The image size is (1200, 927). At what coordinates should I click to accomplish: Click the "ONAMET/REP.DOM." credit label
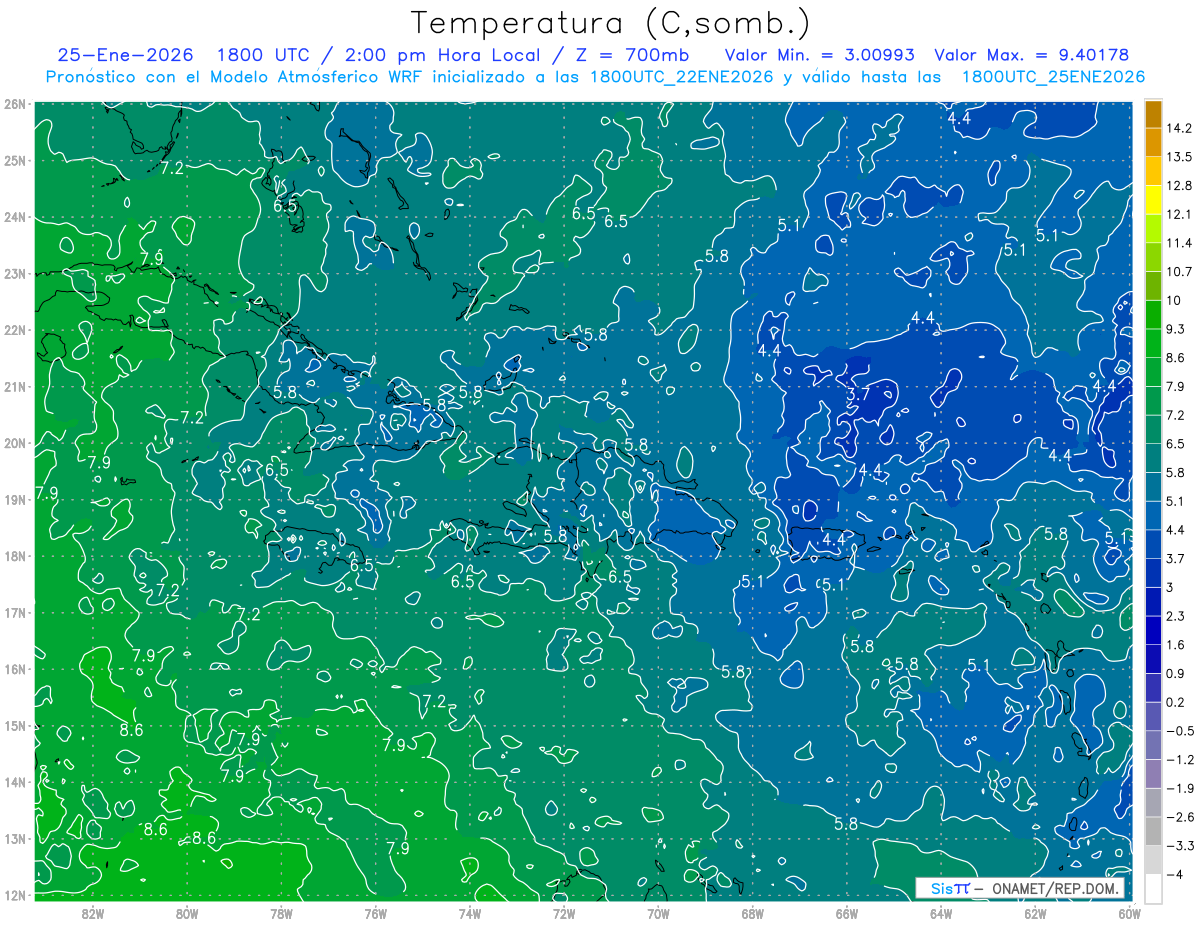pos(1056,888)
